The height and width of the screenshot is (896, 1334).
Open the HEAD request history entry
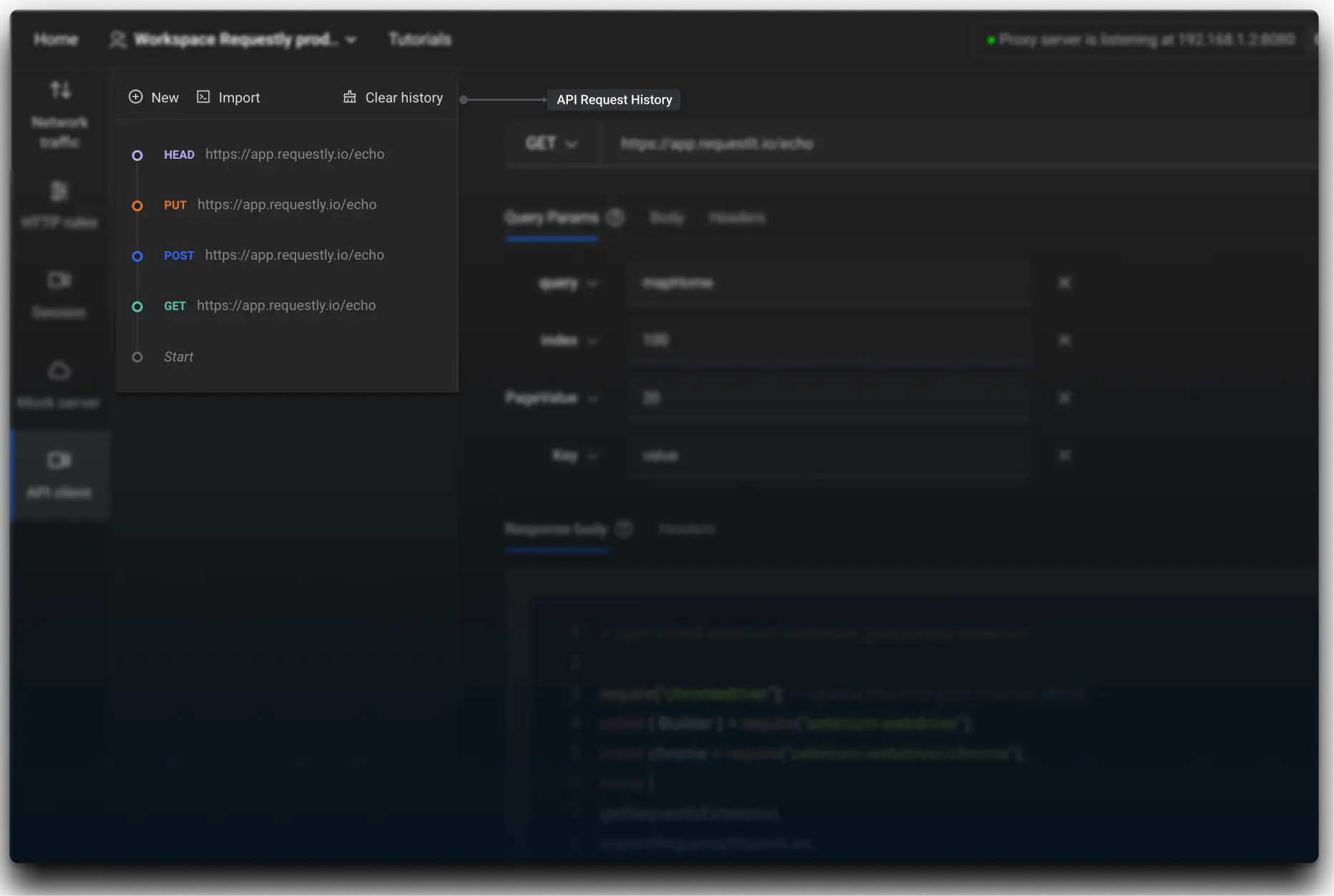(x=274, y=154)
